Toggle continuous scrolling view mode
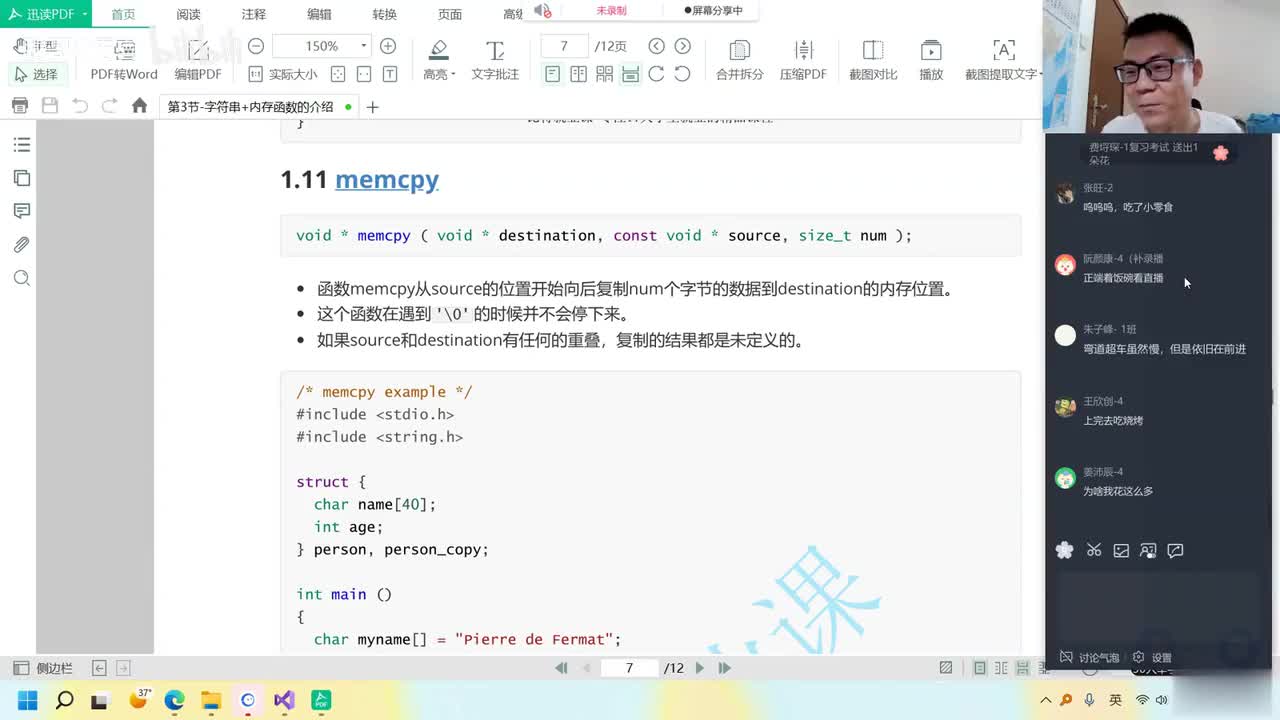 point(630,74)
